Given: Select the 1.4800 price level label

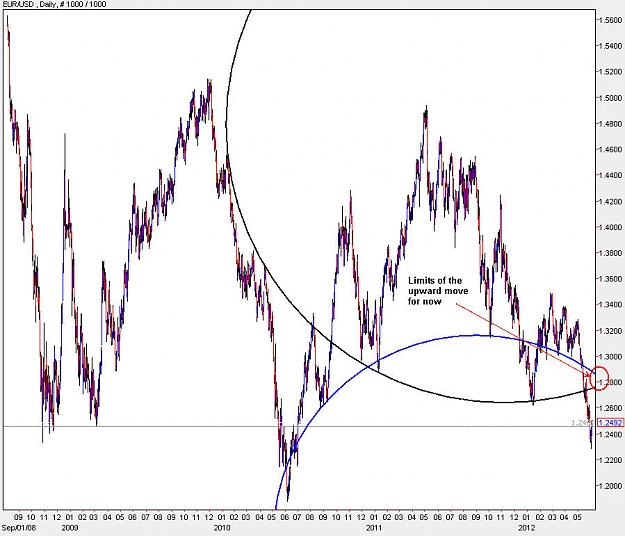Looking at the screenshot, I should click(x=611, y=124).
